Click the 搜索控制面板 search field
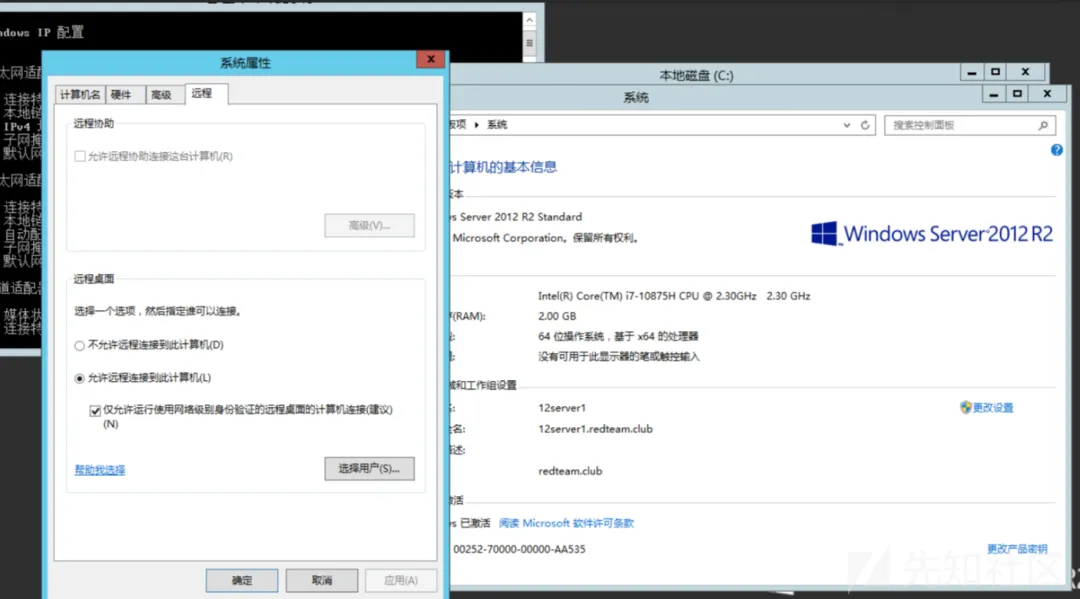The width and height of the screenshot is (1080, 599). 969,125
